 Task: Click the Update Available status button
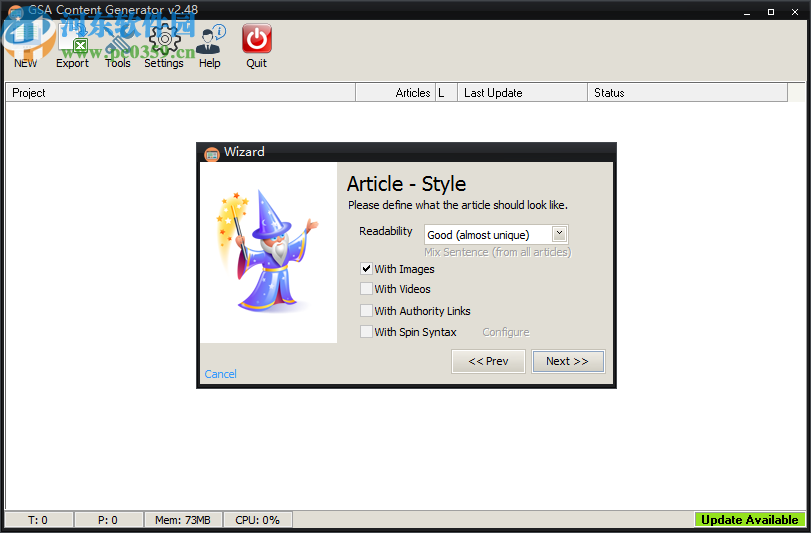(749, 520)
